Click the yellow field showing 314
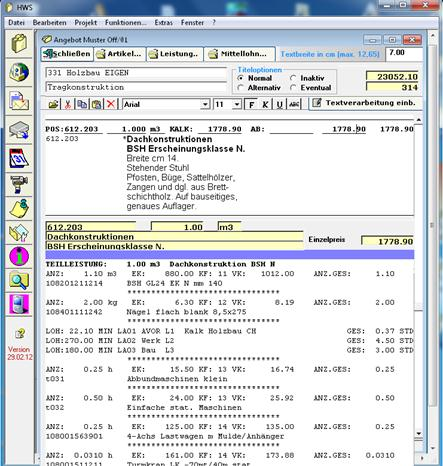 [392, 87]
